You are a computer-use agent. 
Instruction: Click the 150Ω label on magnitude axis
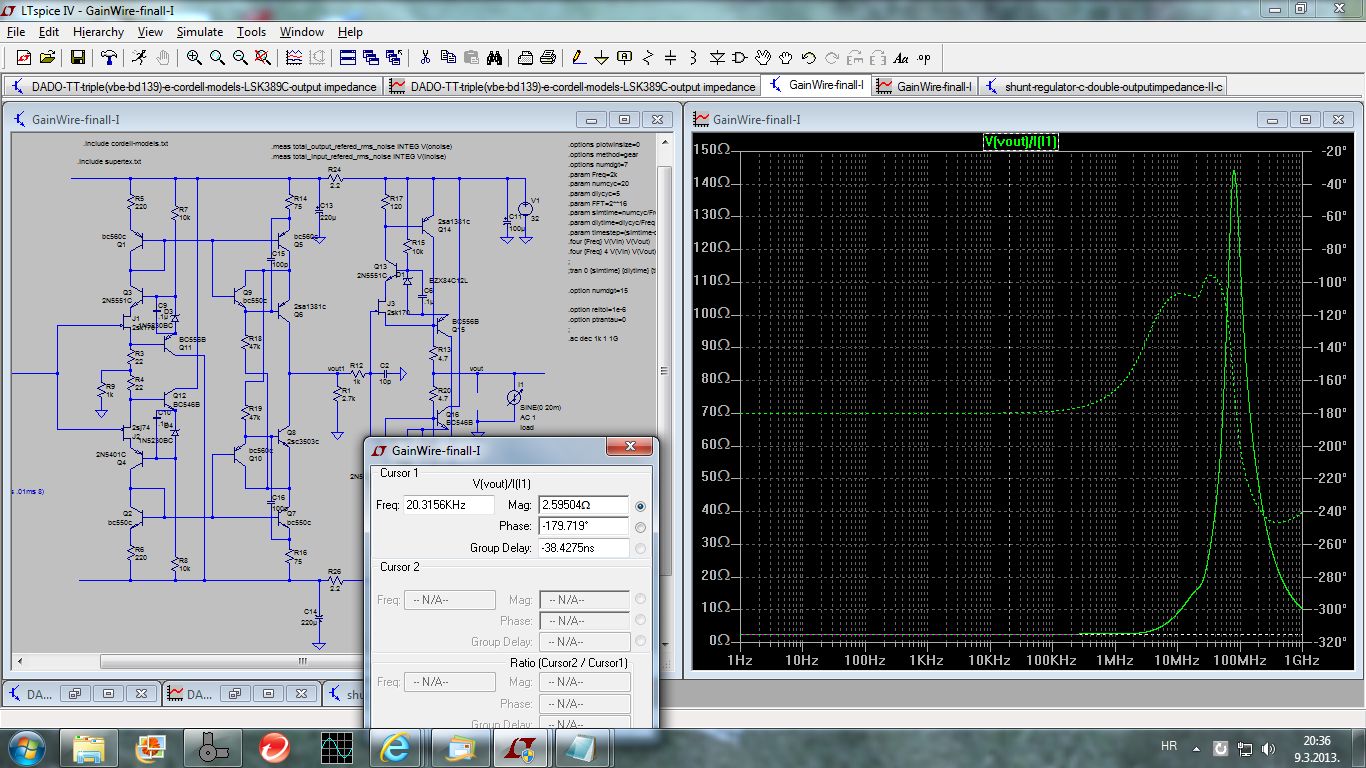[x=713, y=149]
